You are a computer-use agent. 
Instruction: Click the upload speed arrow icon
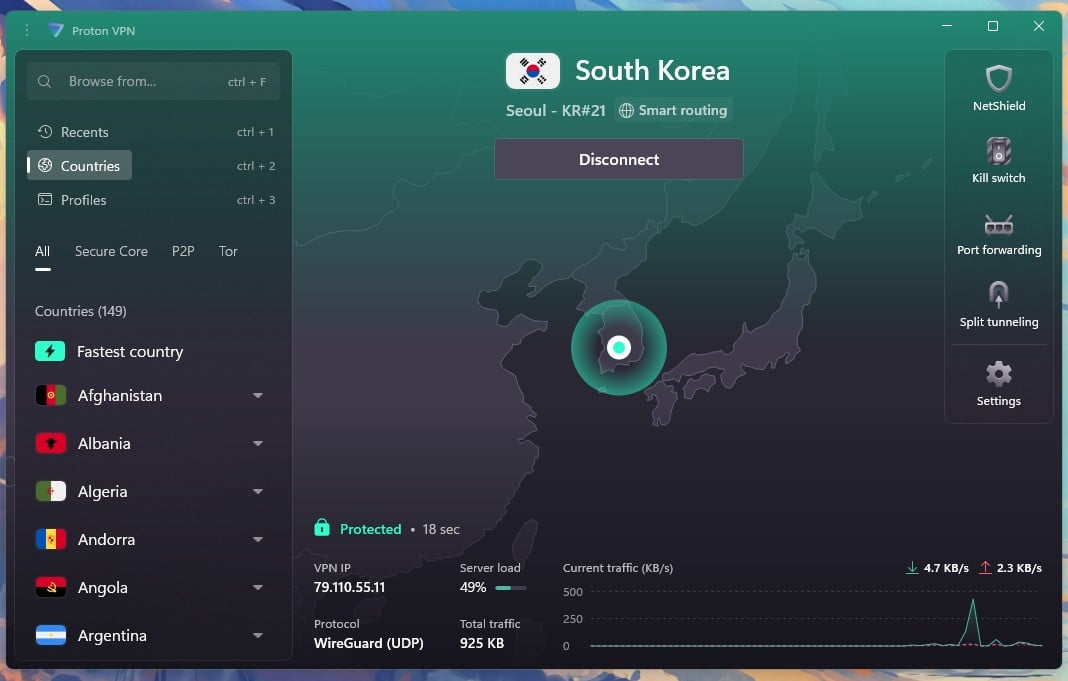pyautogui.click(x=985, y=567)
